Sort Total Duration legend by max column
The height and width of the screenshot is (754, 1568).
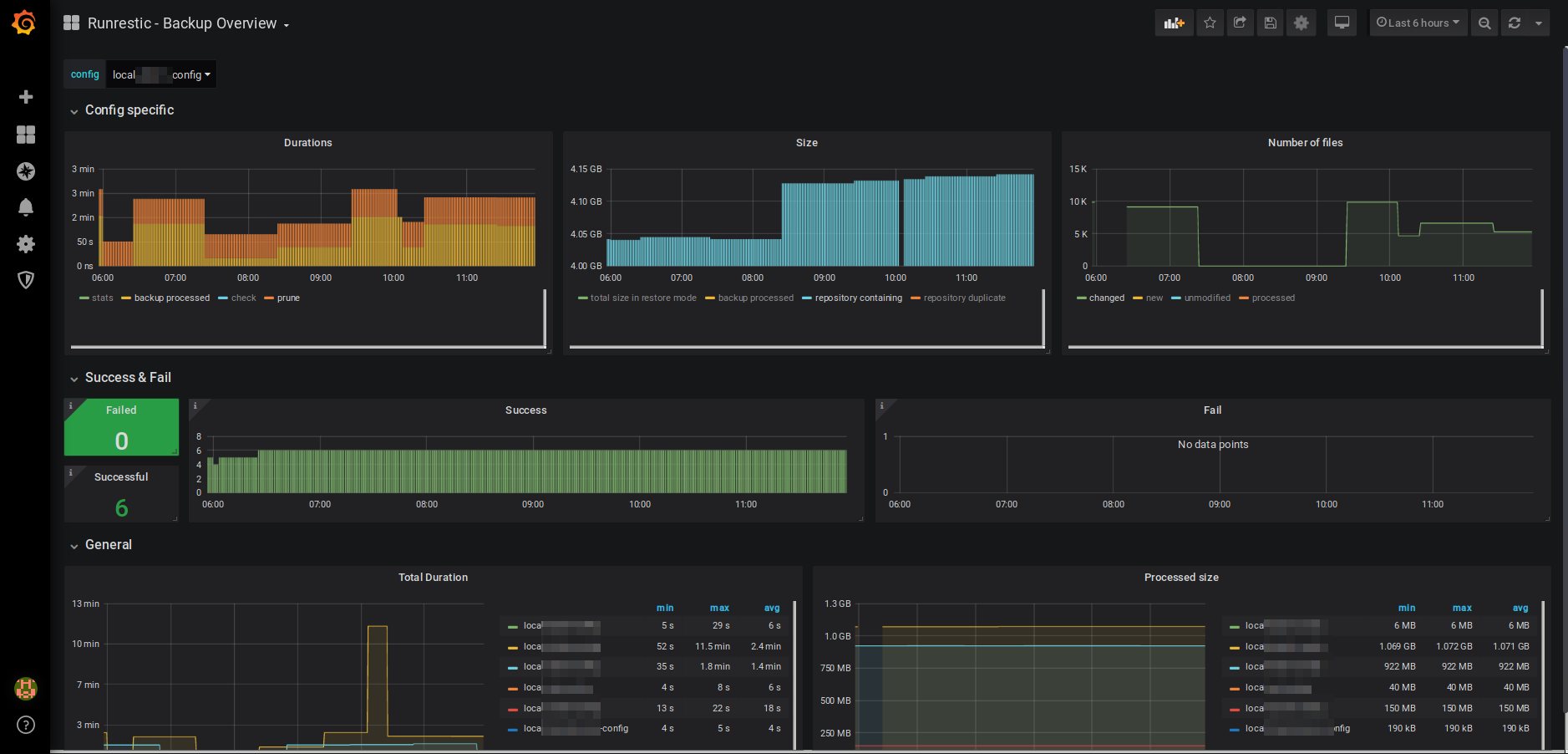[719, 608]
